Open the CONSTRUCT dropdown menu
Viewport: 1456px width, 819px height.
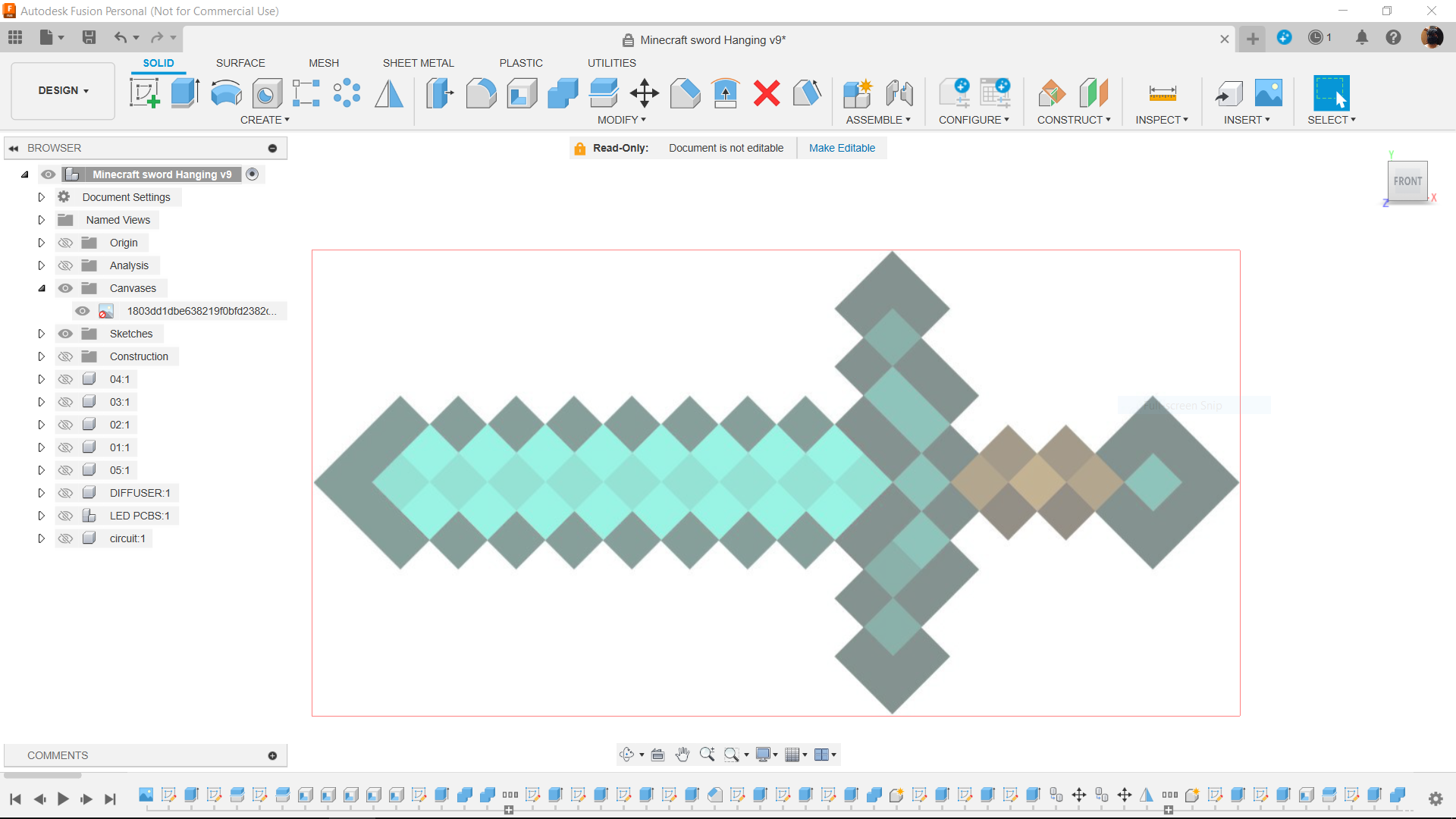click(1074, 120)
